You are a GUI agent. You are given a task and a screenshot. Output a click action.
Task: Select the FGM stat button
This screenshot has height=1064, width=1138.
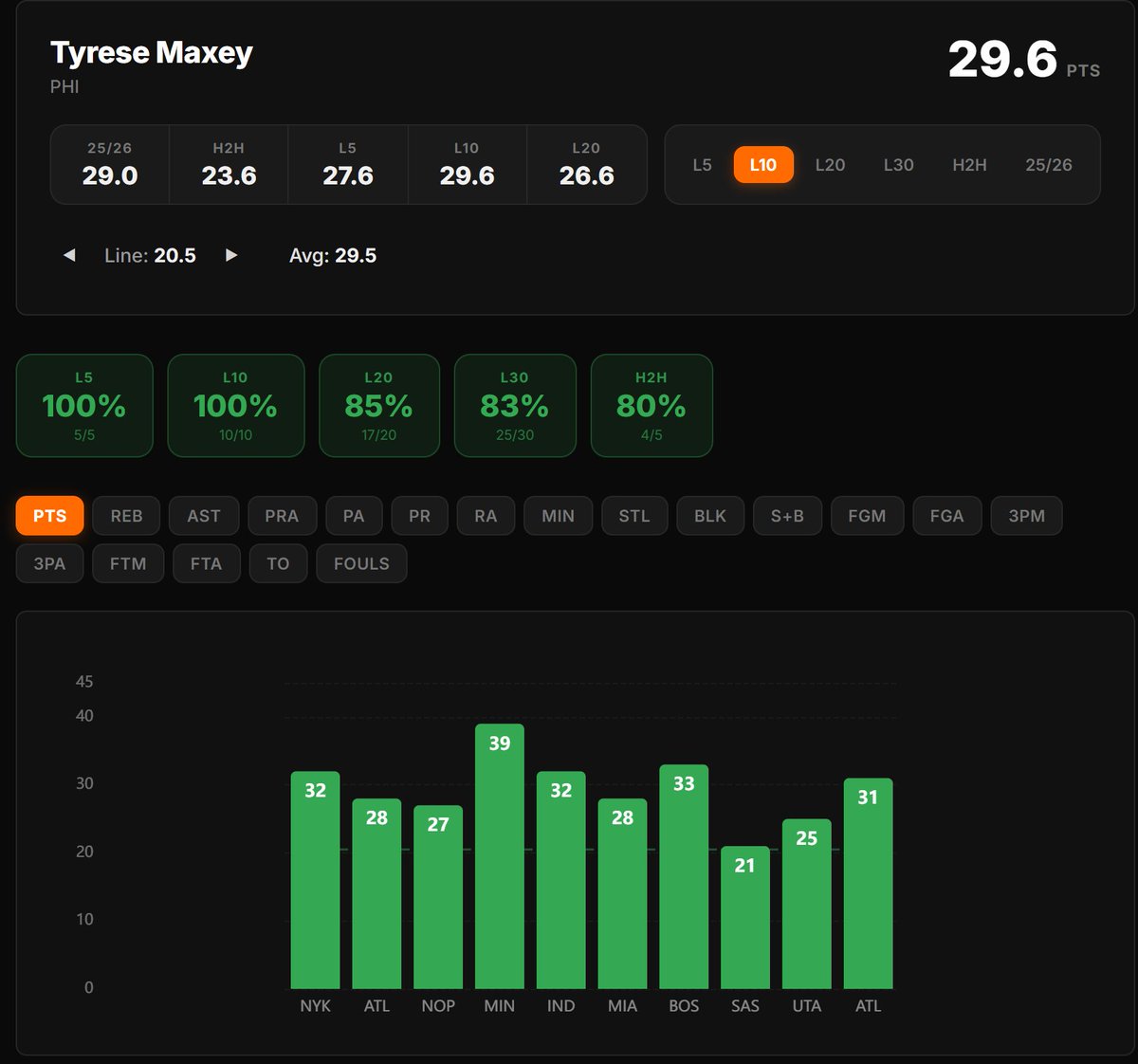tap(867, 516)
